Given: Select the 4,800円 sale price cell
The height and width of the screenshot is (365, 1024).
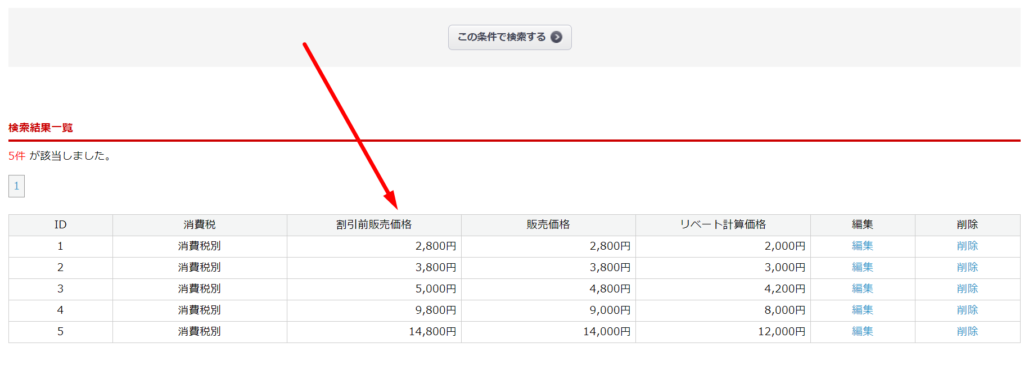Looking at the screenshot, I should [x=549, y=289].
